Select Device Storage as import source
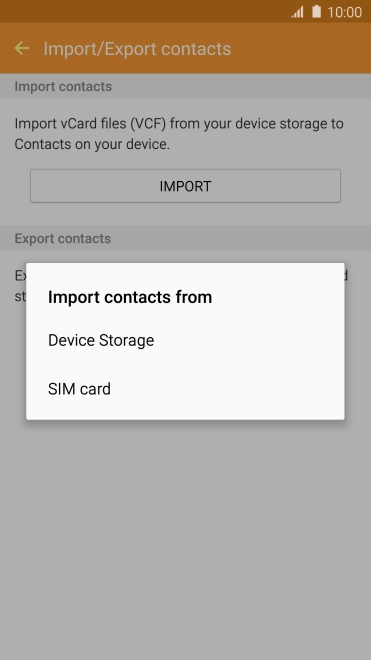The width and height of the screenshot is (371, 660). pyautogui.click(x=185, y=340)
